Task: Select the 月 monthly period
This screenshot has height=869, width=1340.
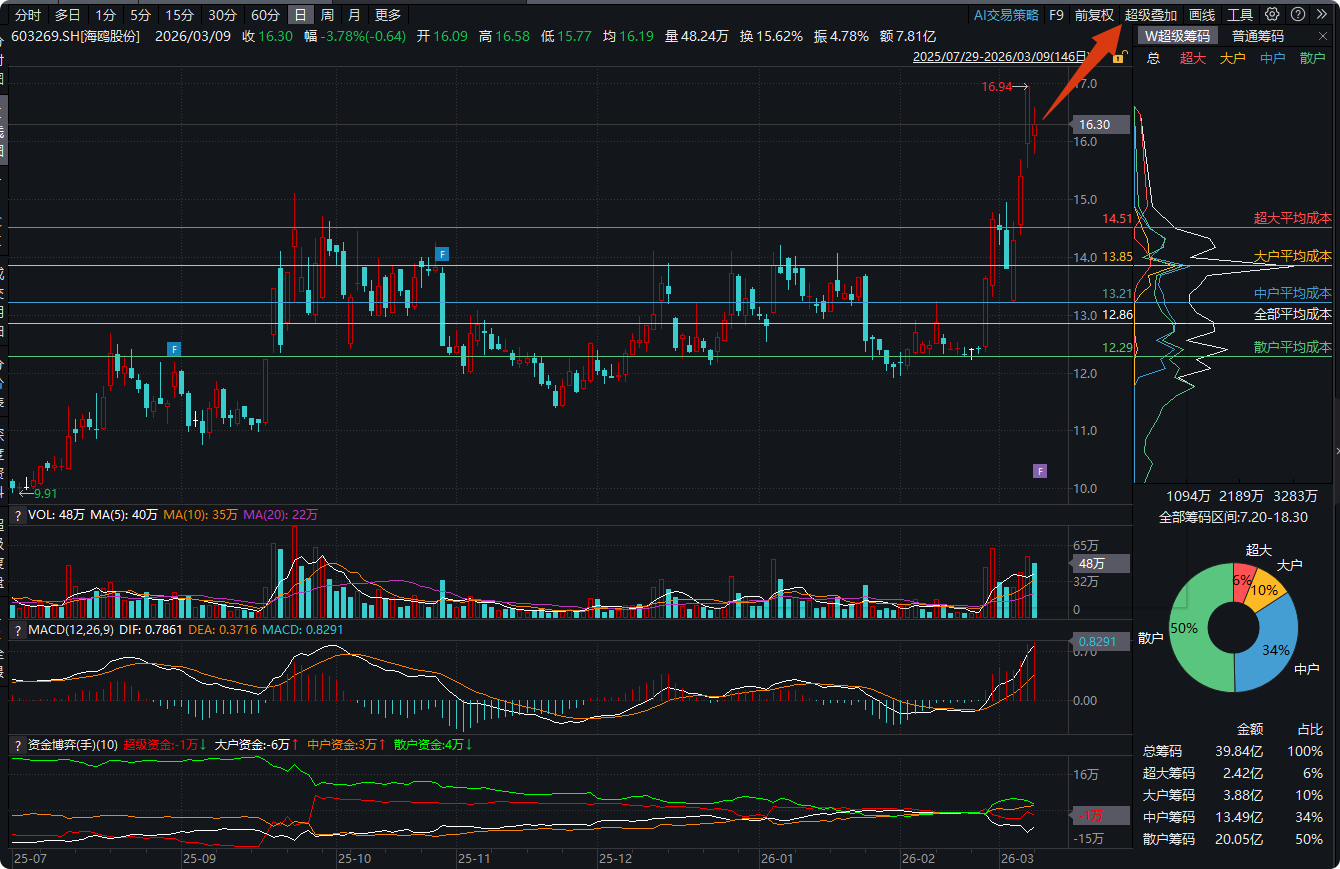Action: [x=354, y=15]
